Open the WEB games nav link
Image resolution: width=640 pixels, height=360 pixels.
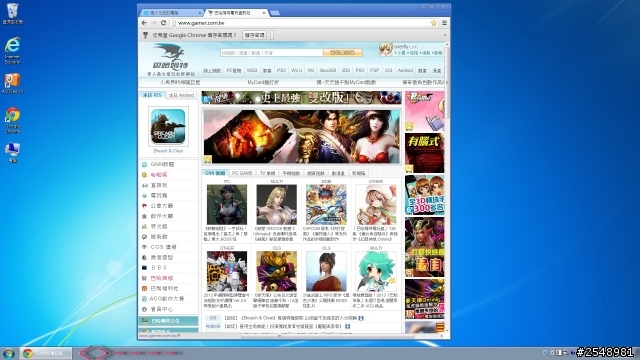click(252, 71)
